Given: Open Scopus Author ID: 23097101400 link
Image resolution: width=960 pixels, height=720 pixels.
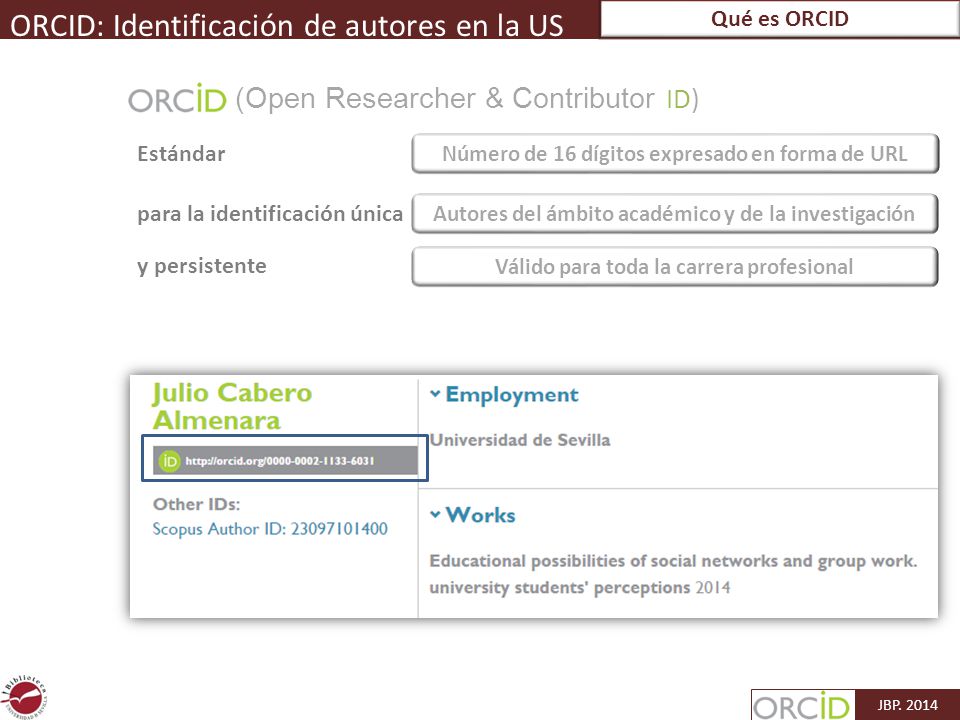Looking at the screenshot, I should pos(270,529).
